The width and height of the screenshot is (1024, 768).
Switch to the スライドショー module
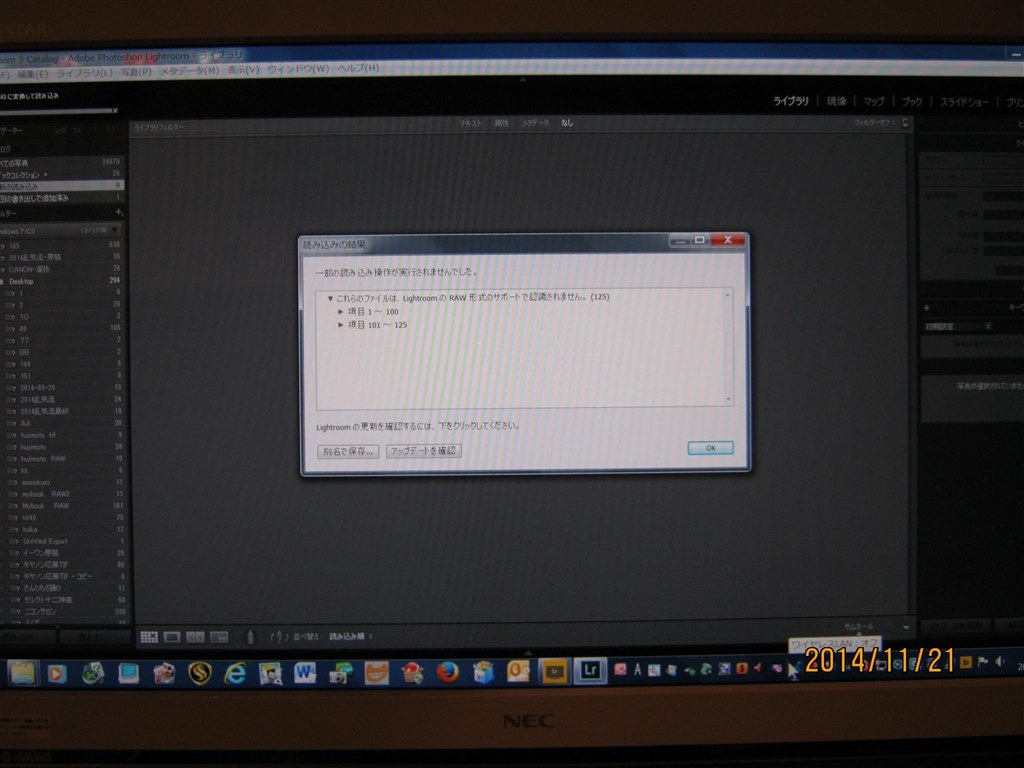click(x=964, y=102)
